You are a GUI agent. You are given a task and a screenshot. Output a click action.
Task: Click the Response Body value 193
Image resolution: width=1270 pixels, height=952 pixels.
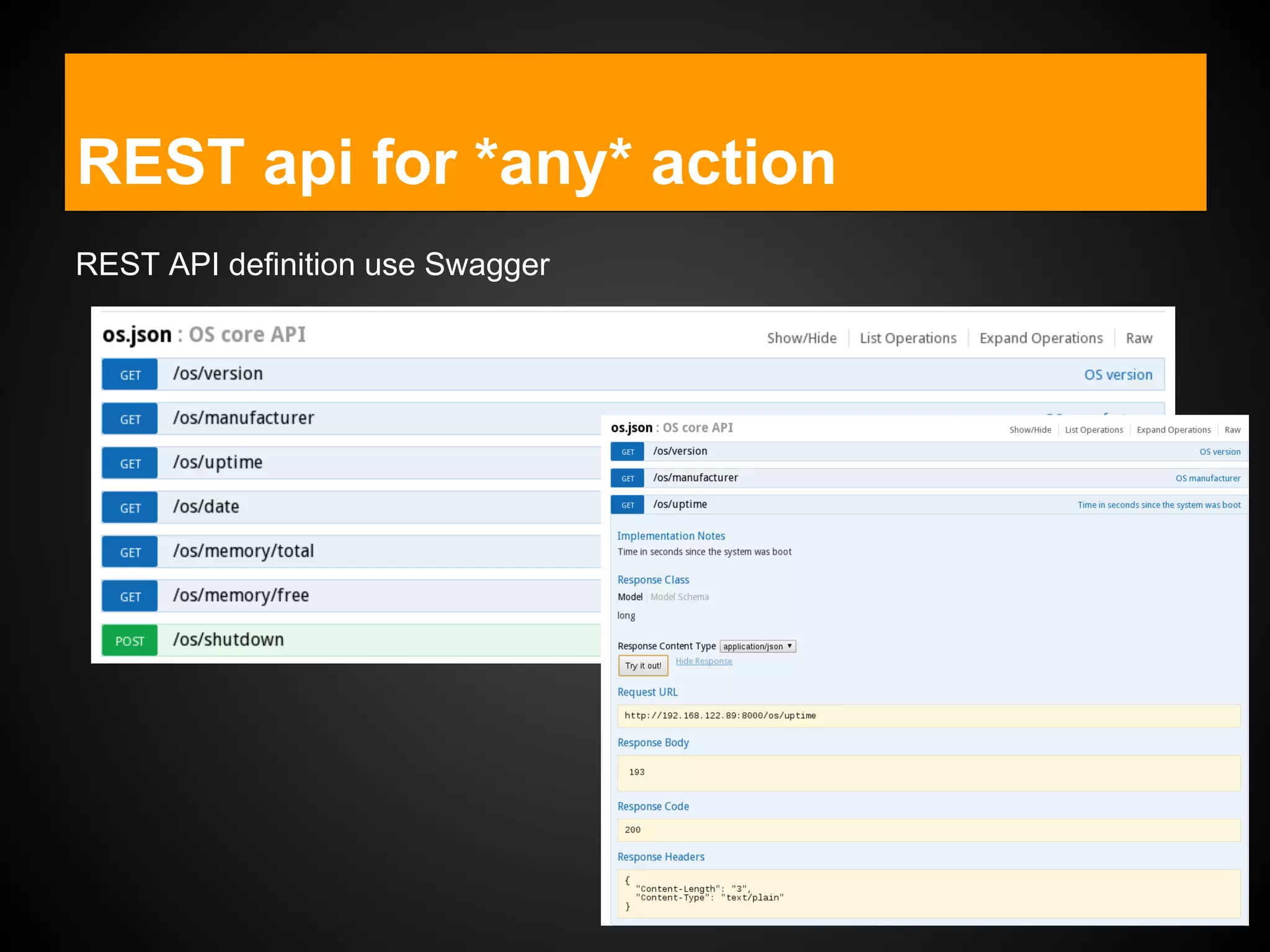click(637, 772)
